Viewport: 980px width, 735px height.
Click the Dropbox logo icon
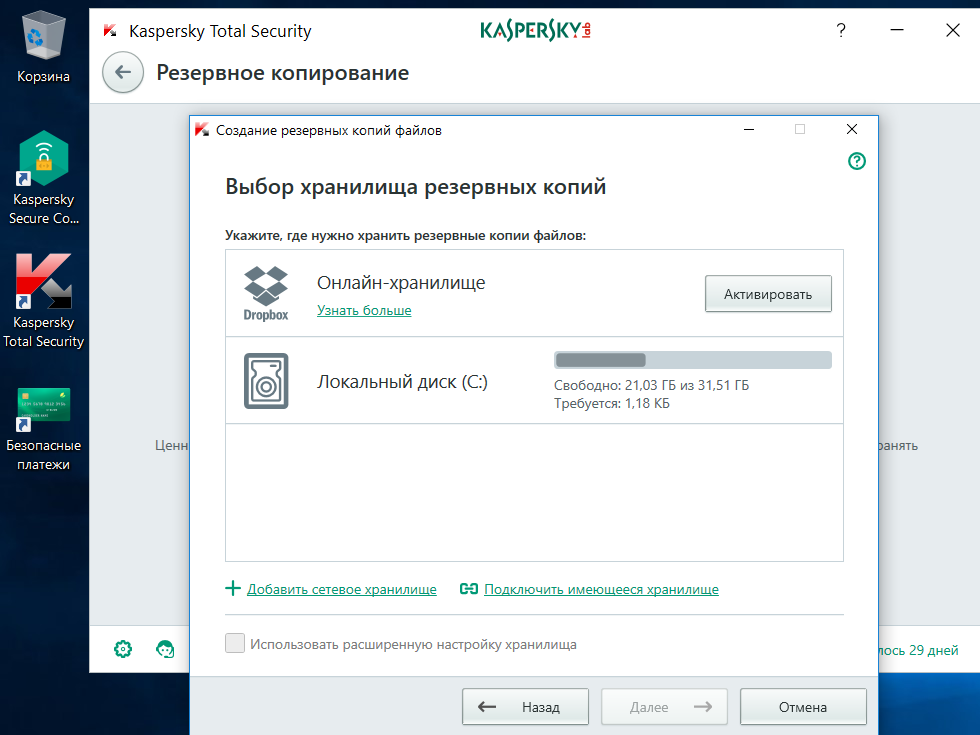(266, 293)
